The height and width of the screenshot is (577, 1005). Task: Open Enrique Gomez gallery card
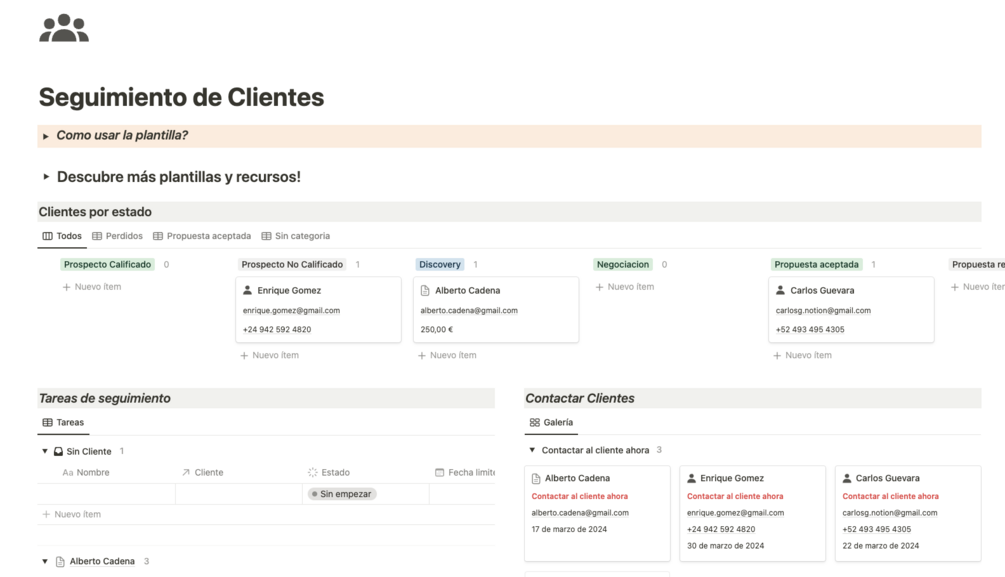click(752, 513)
